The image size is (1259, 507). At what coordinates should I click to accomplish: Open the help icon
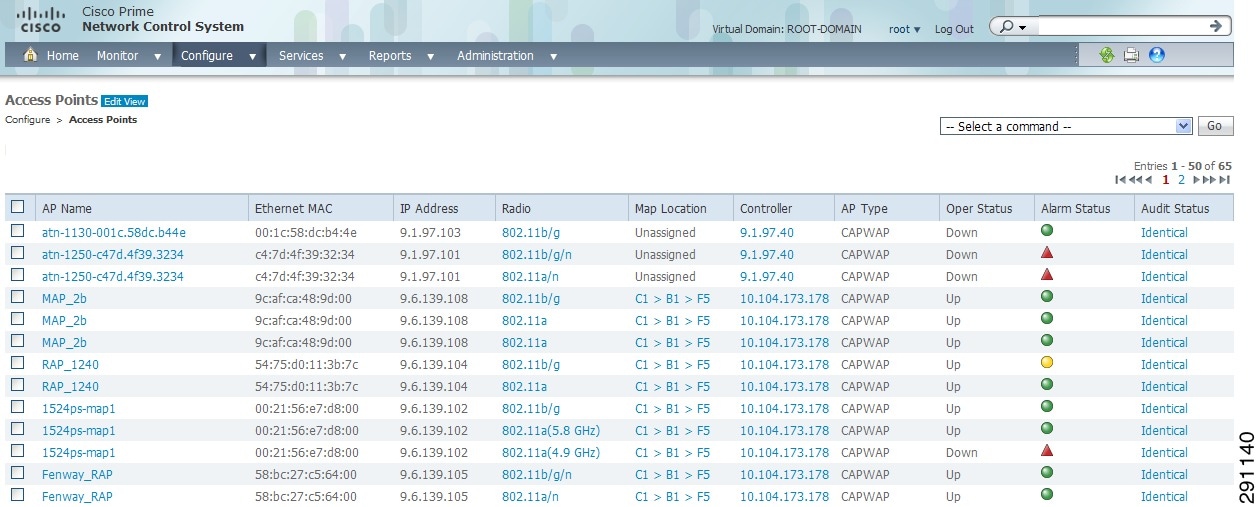(x=1157, y=55)
